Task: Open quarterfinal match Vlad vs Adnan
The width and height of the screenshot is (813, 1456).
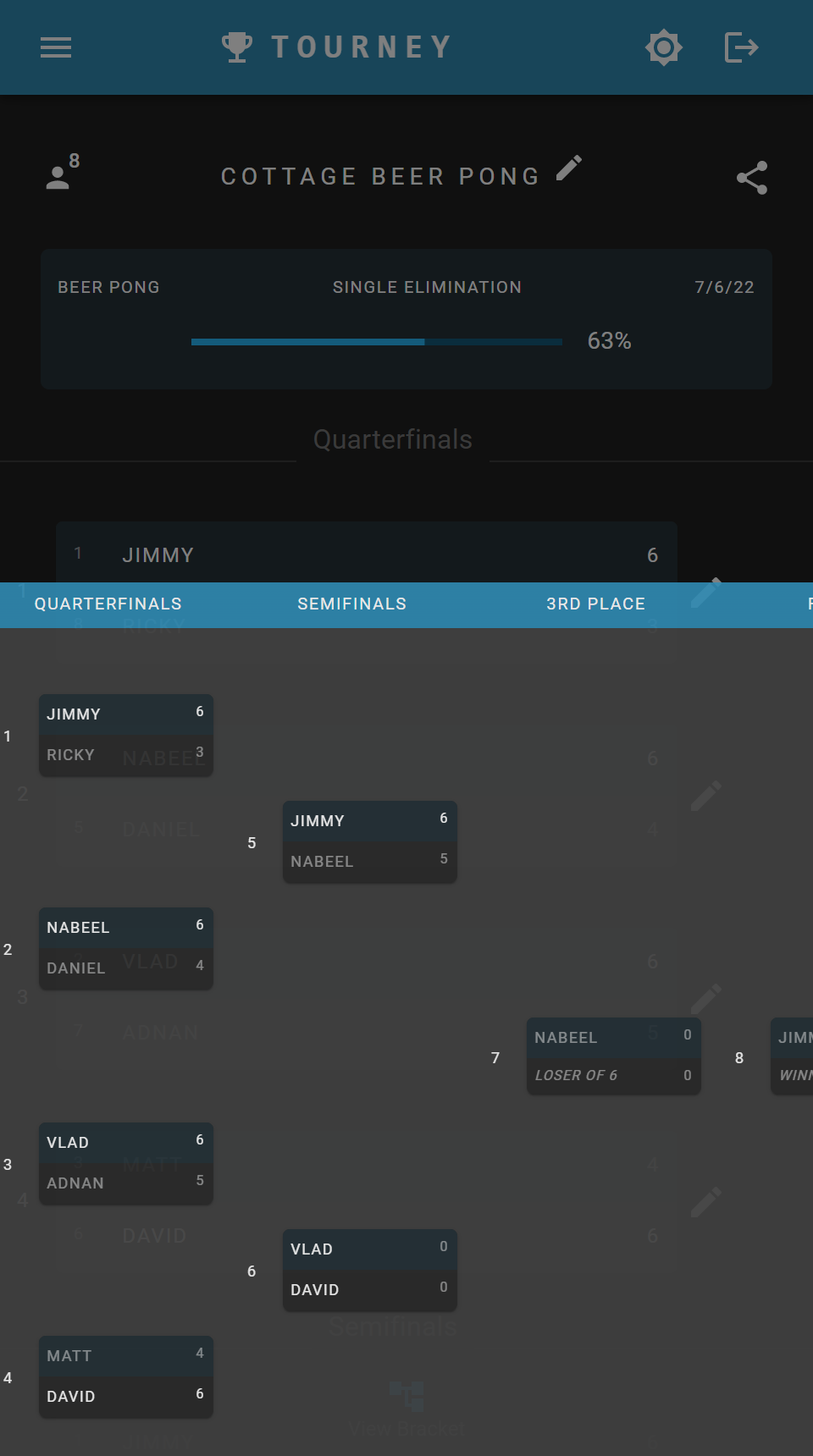Action: click(126, 1163)
